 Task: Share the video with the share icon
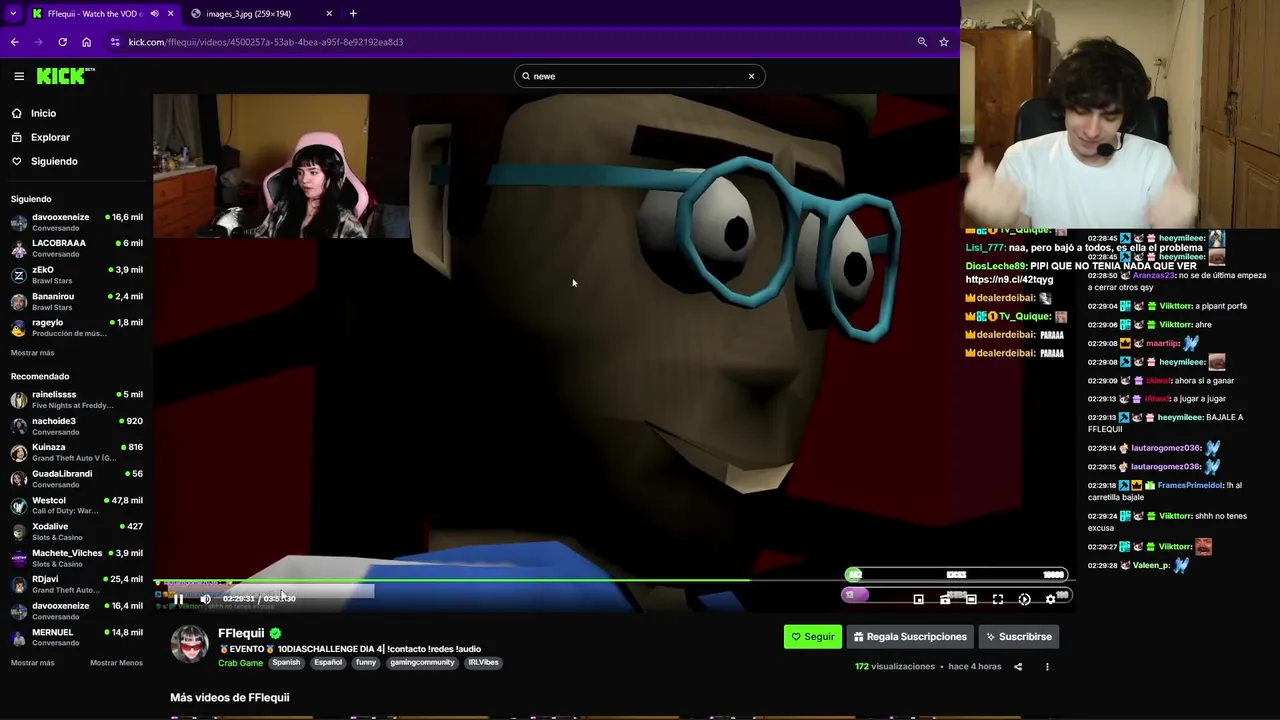click(x=1018, y=667)
